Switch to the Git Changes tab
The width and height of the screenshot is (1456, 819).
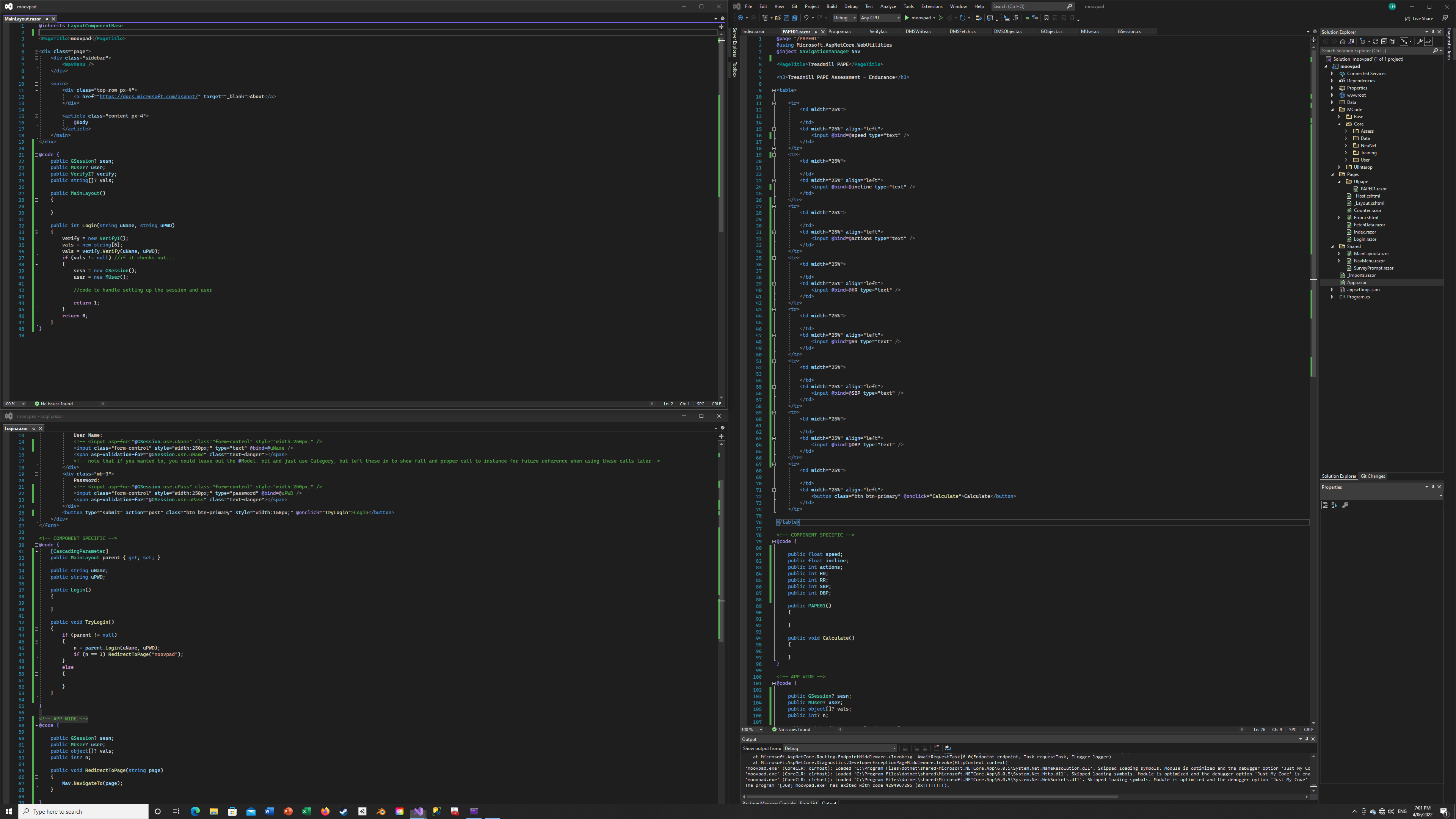pos(1372,476)
